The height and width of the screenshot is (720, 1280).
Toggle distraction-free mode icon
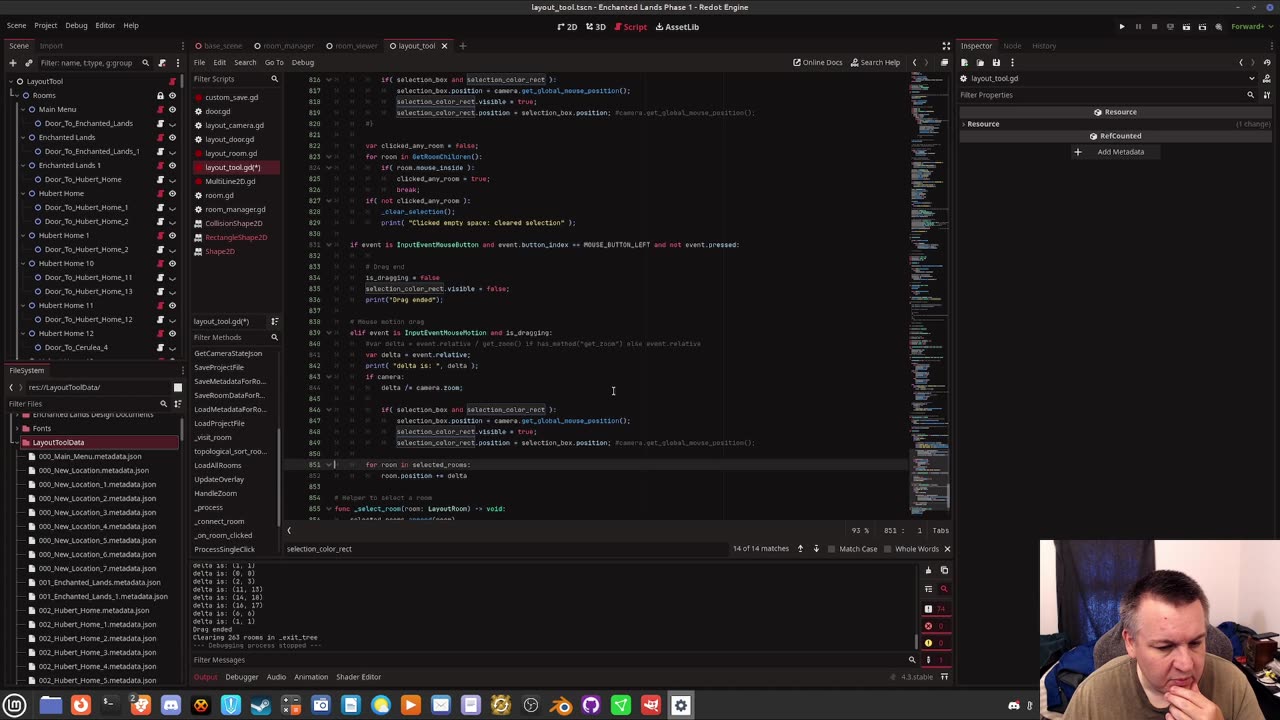(x=946, y=46)
